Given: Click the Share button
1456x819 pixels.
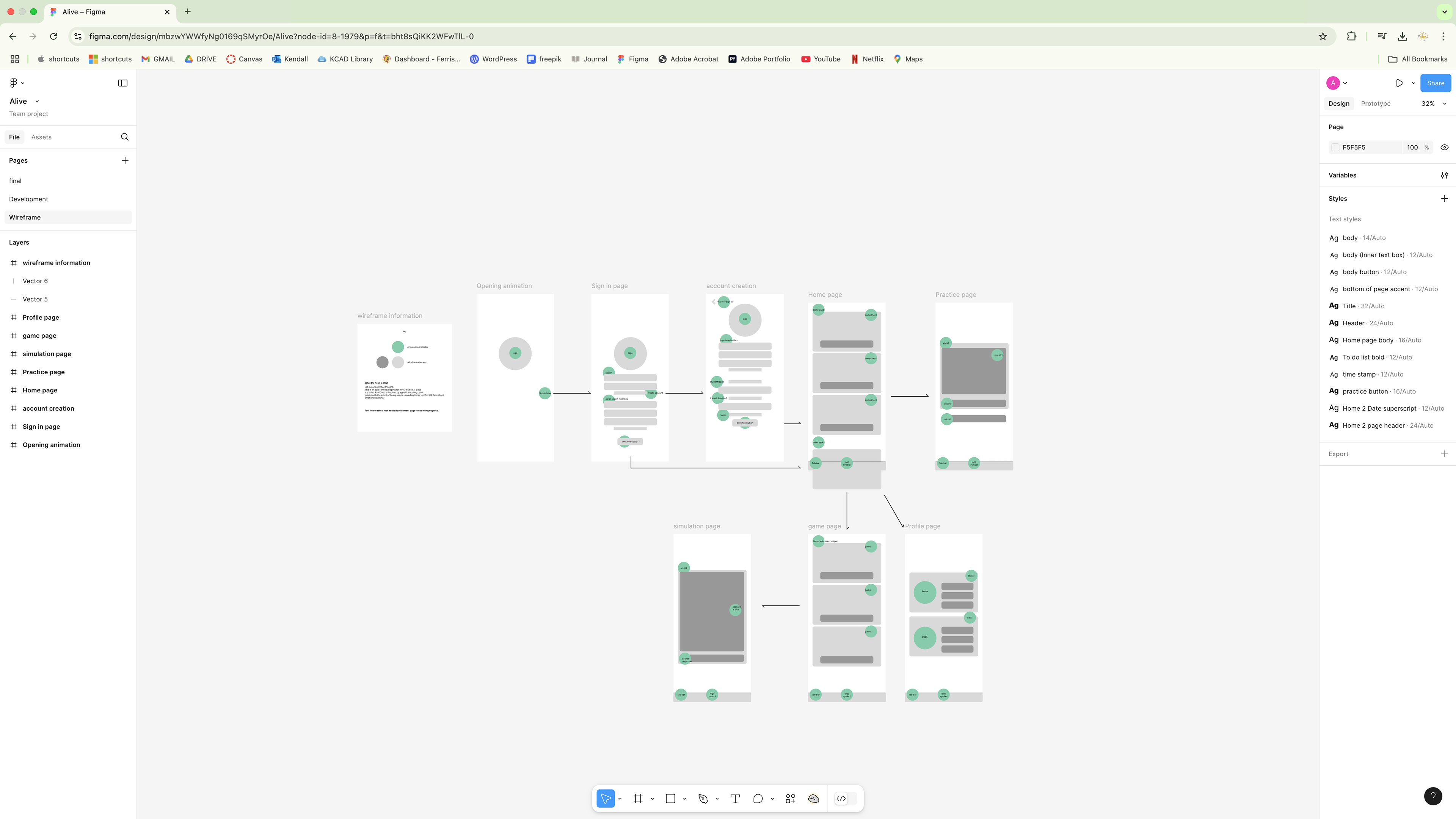Looking at the screenshot, I should (1435, 83).
